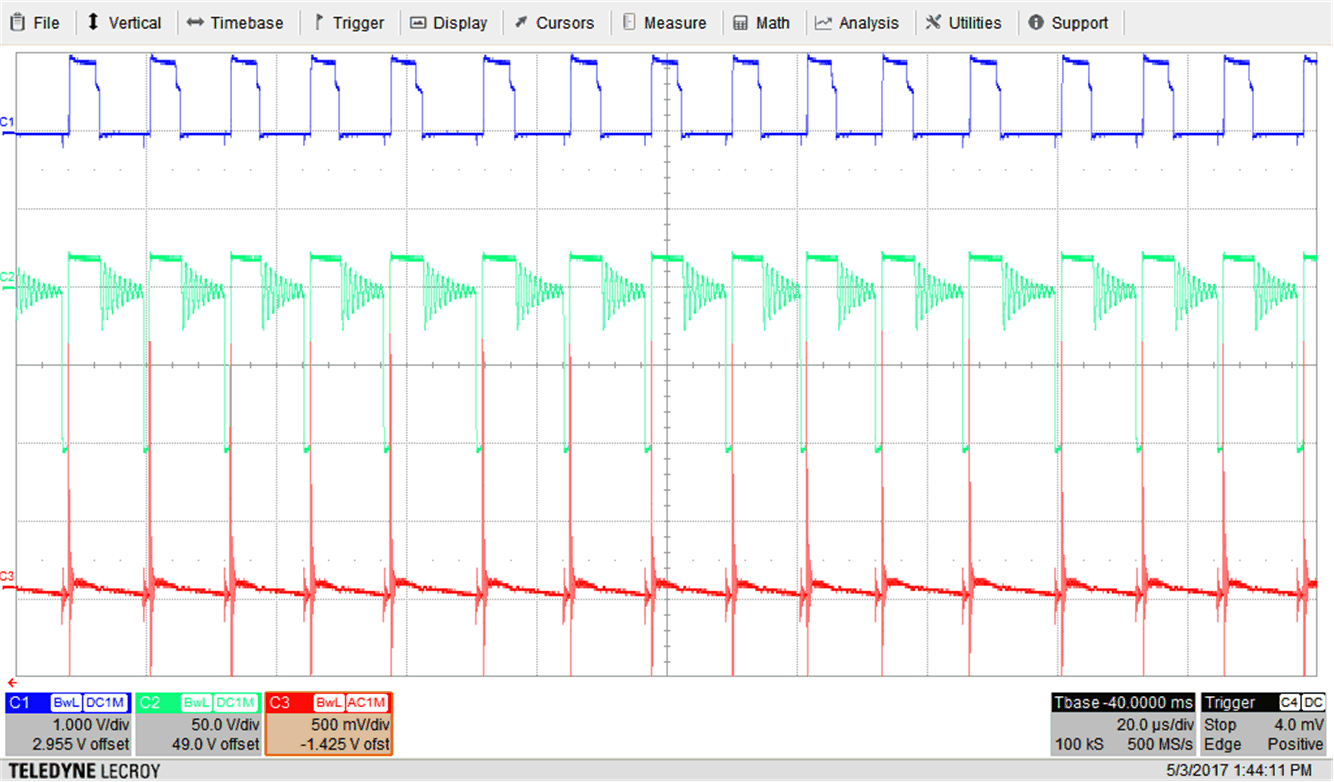Click the Math calculator icon
Screen dimensions: 1334x782
tap(740, 22)
